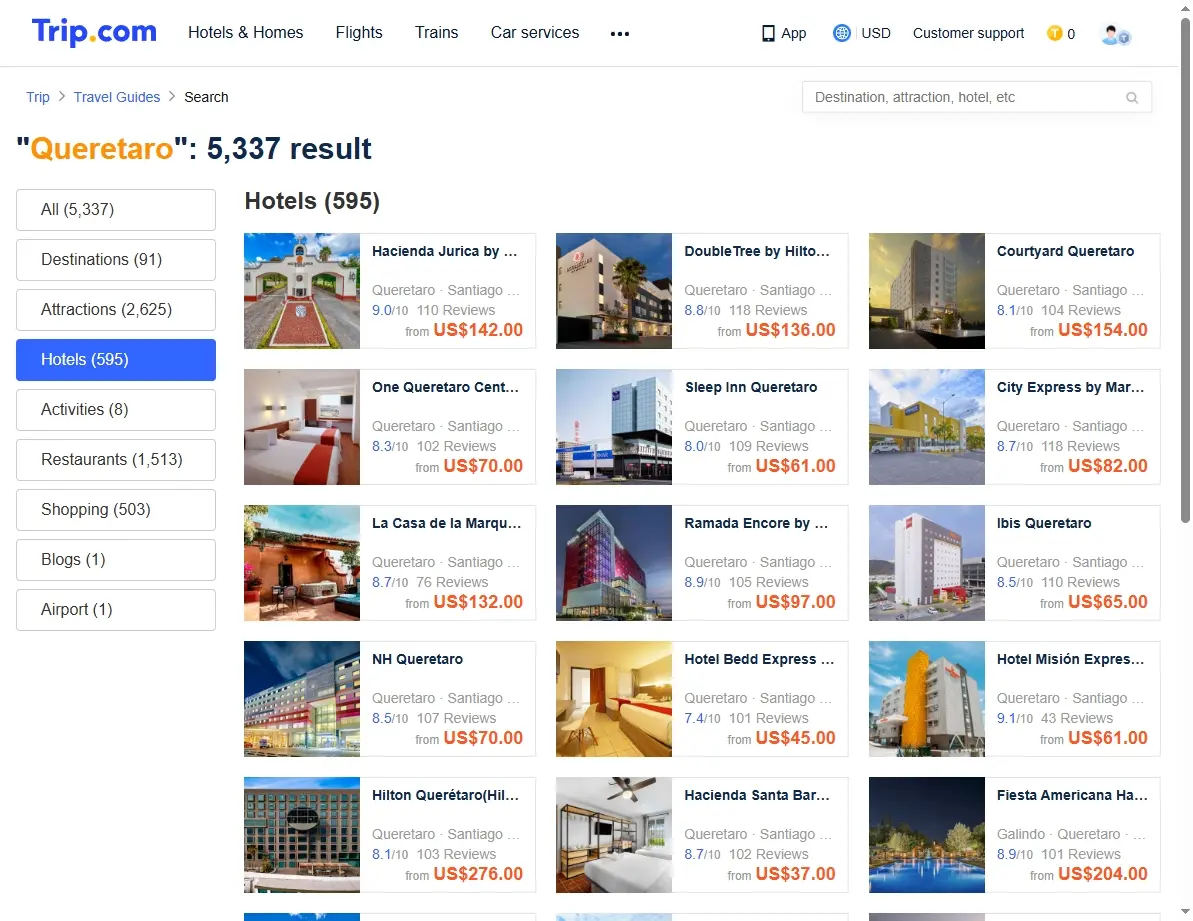Click the Sleep Inn Queretaro title
The height and width of the screenshot is (921, 1193).
point(751,387)
